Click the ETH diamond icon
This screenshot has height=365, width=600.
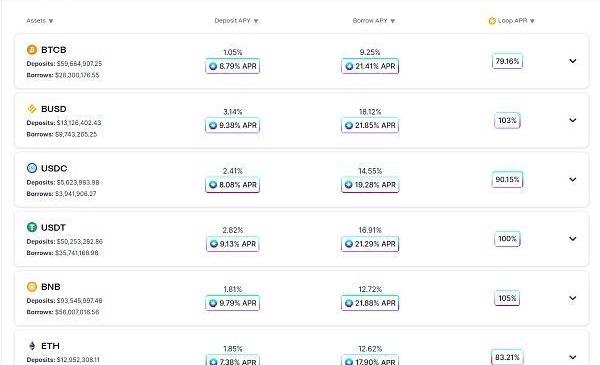tap(32, 346)
